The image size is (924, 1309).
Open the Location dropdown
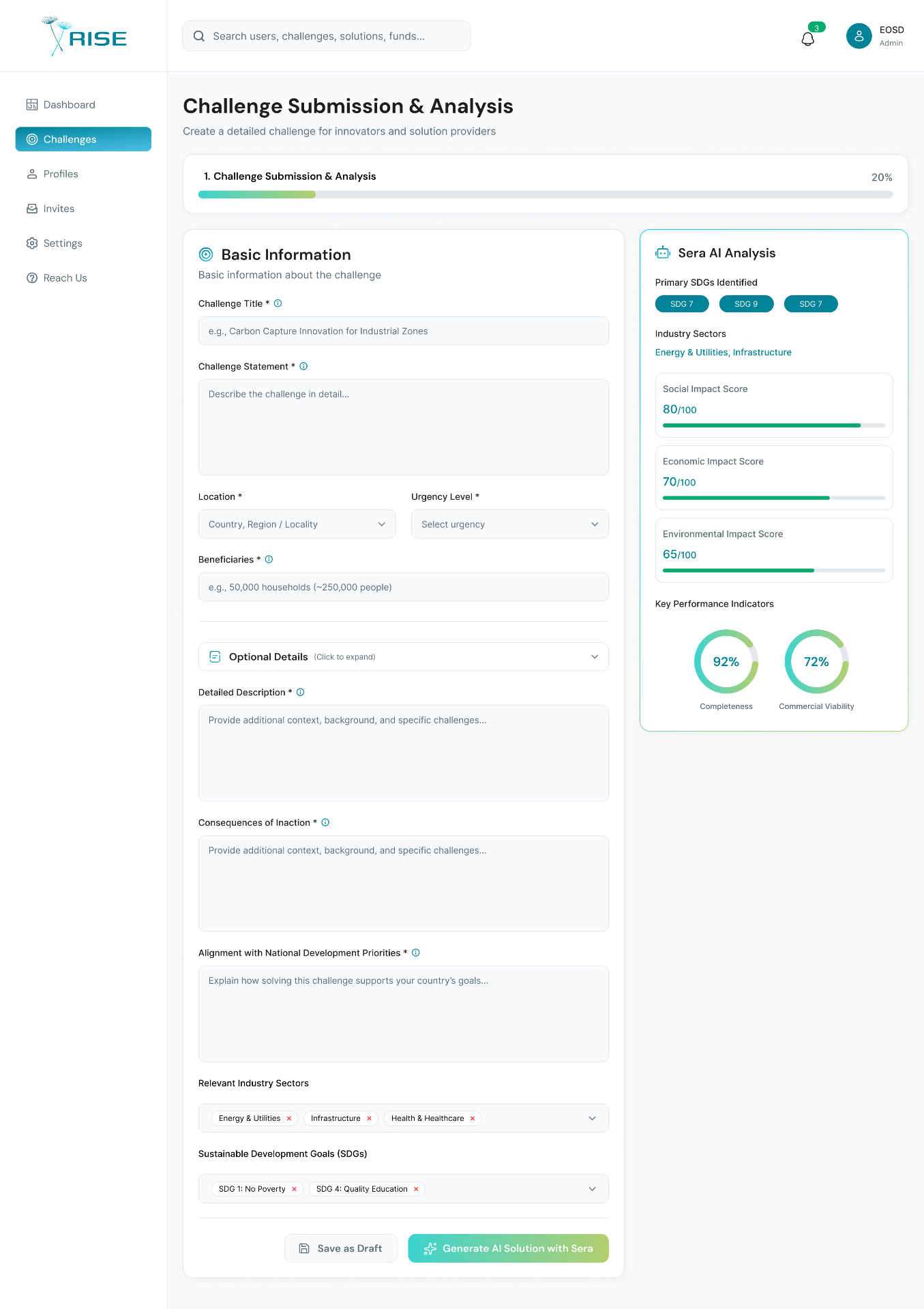297,524
